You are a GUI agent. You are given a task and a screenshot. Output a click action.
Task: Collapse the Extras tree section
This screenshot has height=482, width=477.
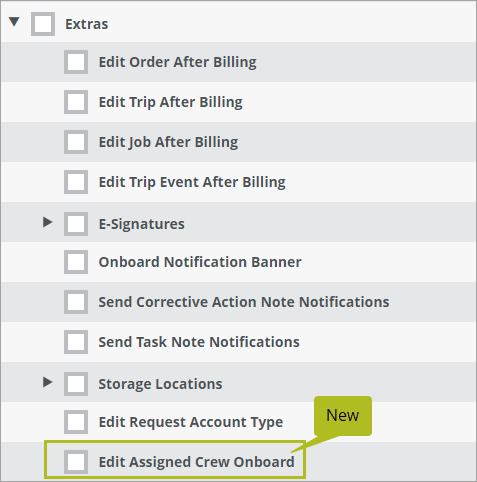(14, 22)
